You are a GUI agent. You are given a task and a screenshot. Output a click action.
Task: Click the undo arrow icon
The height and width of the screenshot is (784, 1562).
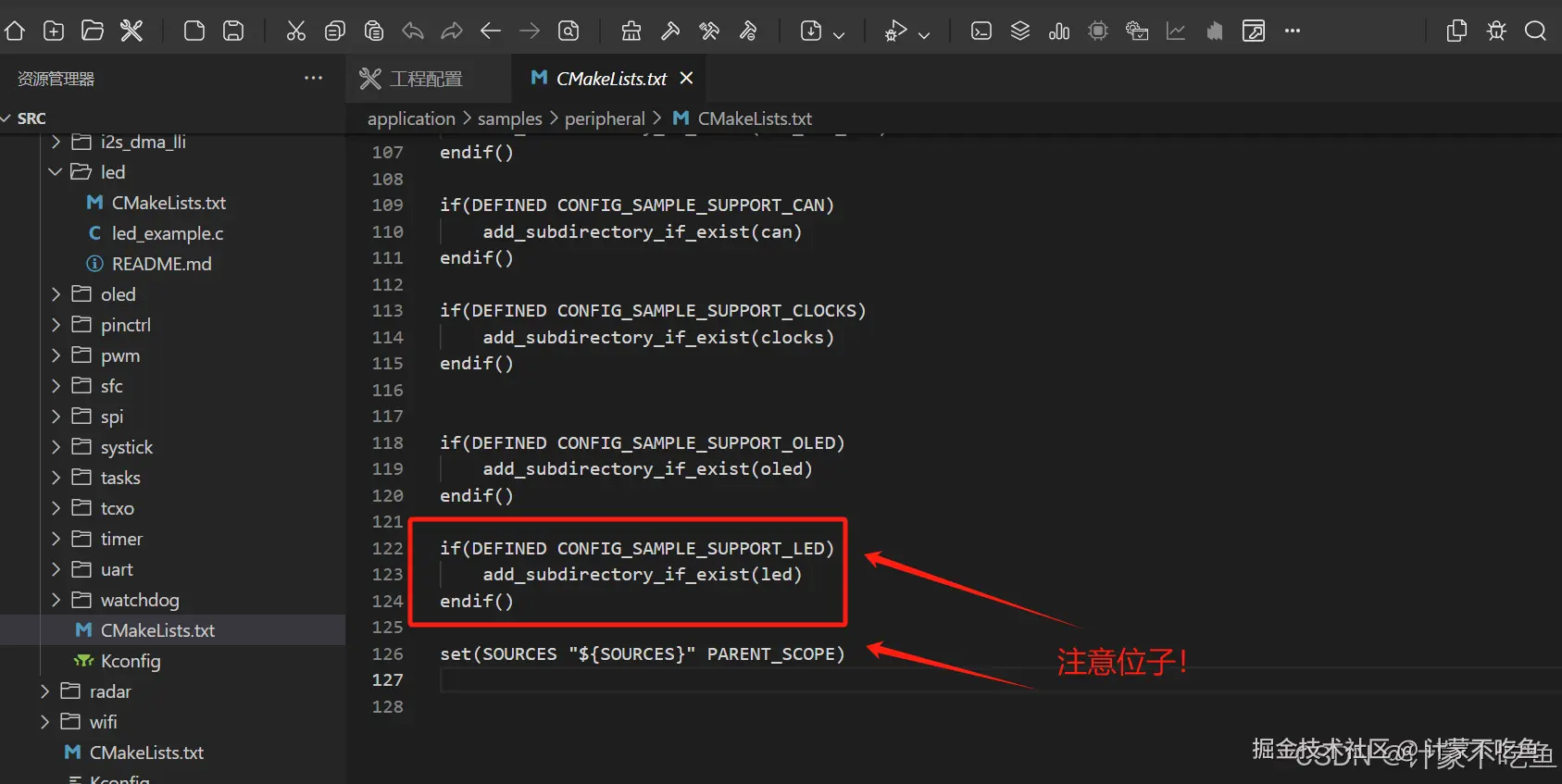(x=413, y=31)
